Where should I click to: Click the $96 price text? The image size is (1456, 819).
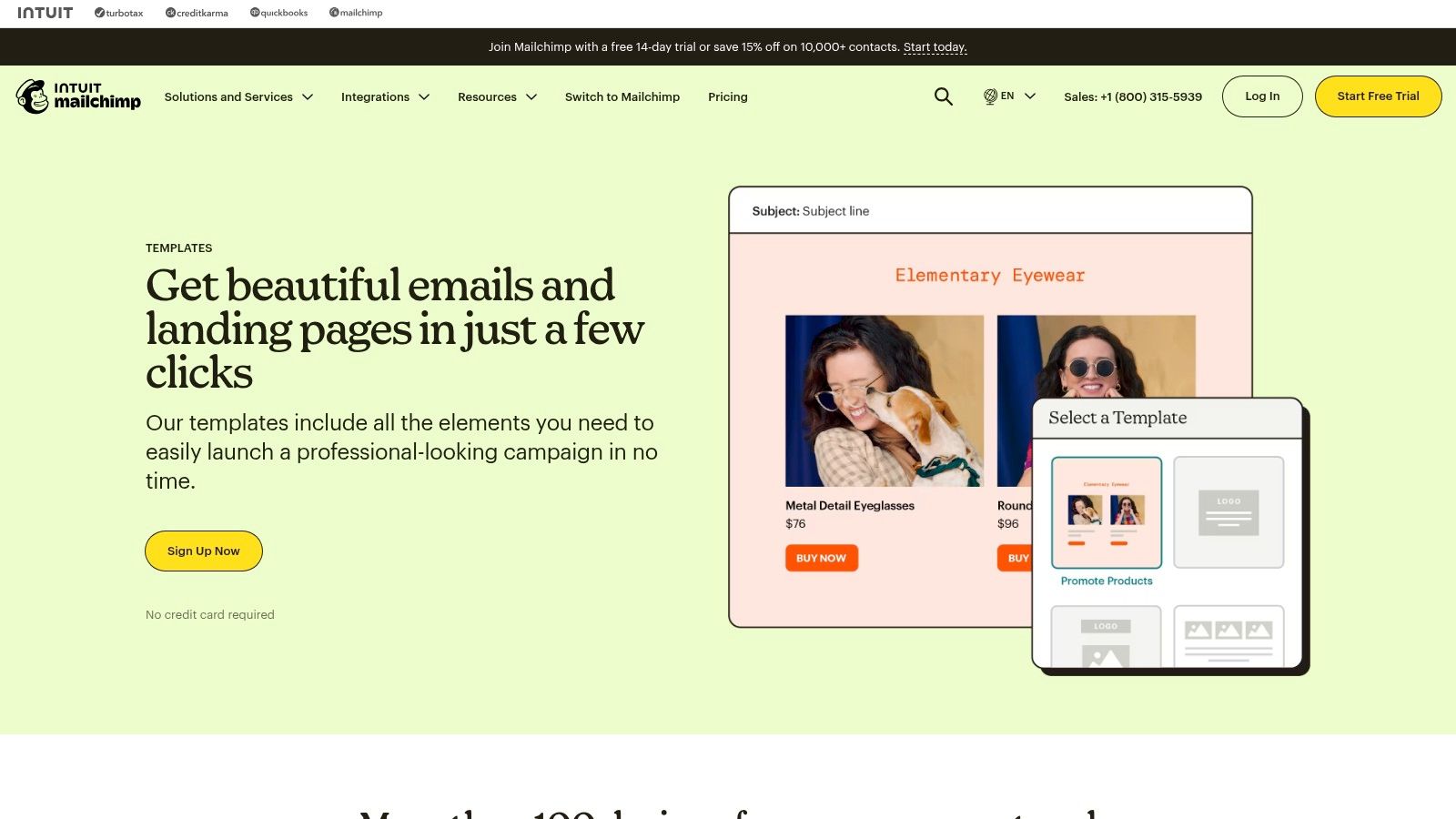[1007, 523]
